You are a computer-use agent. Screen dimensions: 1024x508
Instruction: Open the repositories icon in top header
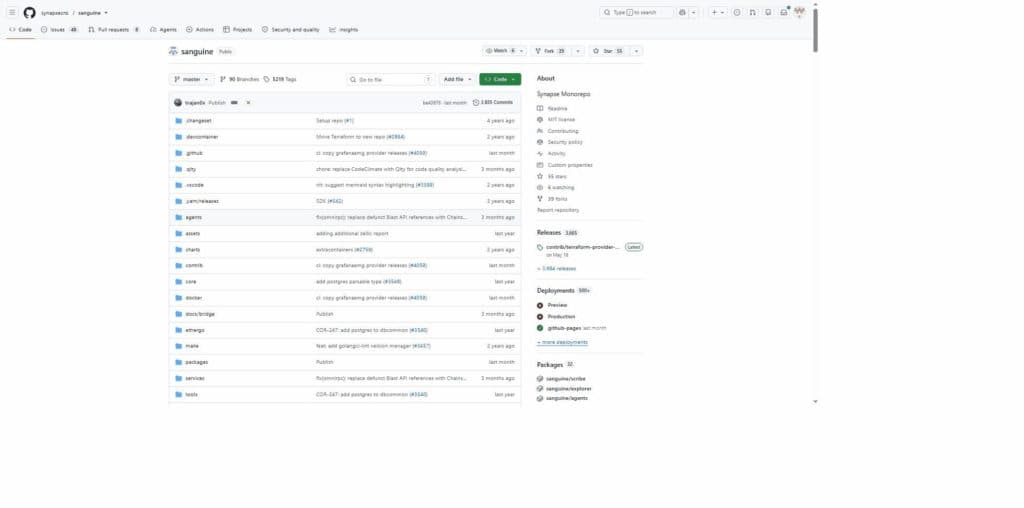[768, 12]
